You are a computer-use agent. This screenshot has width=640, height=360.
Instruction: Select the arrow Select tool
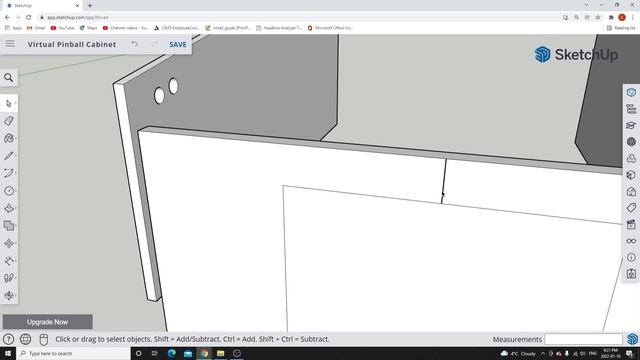tap(9, 104)
